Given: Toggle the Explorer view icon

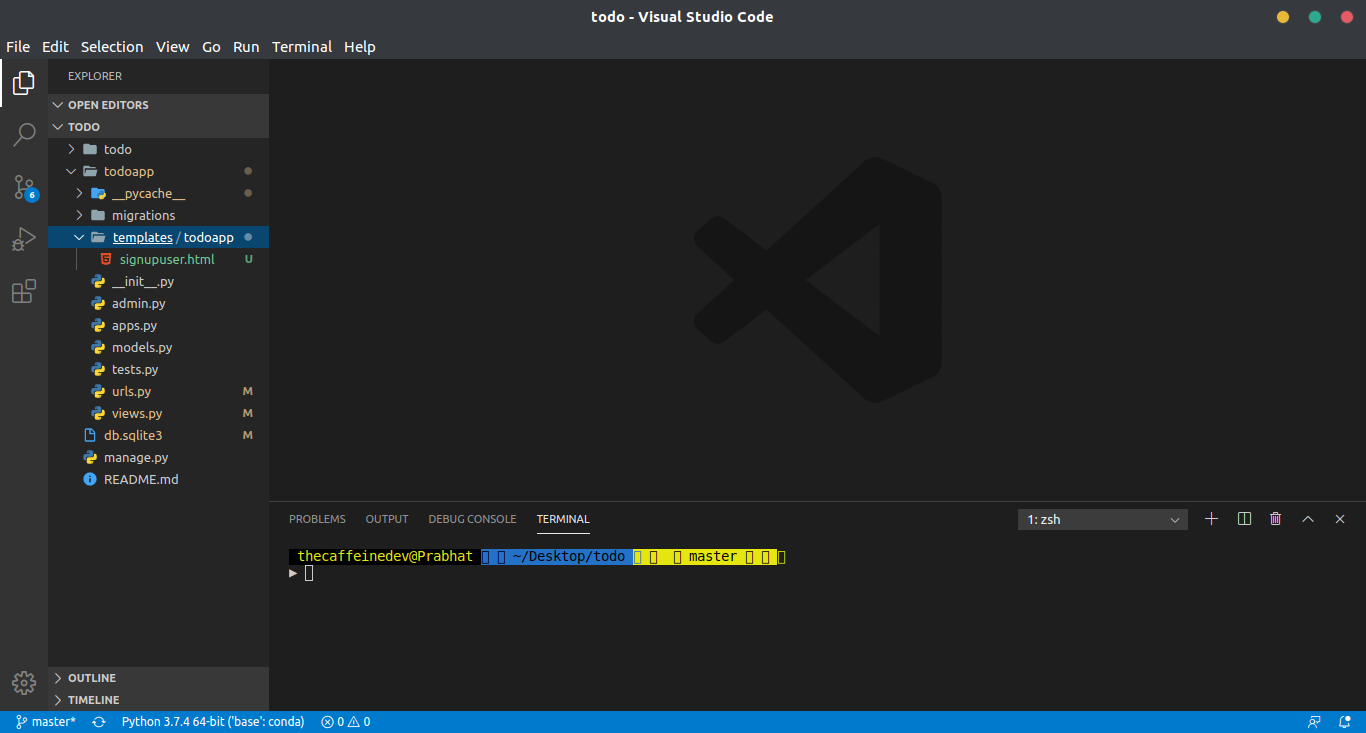Looking at the screenshot, I should point(24,82).
